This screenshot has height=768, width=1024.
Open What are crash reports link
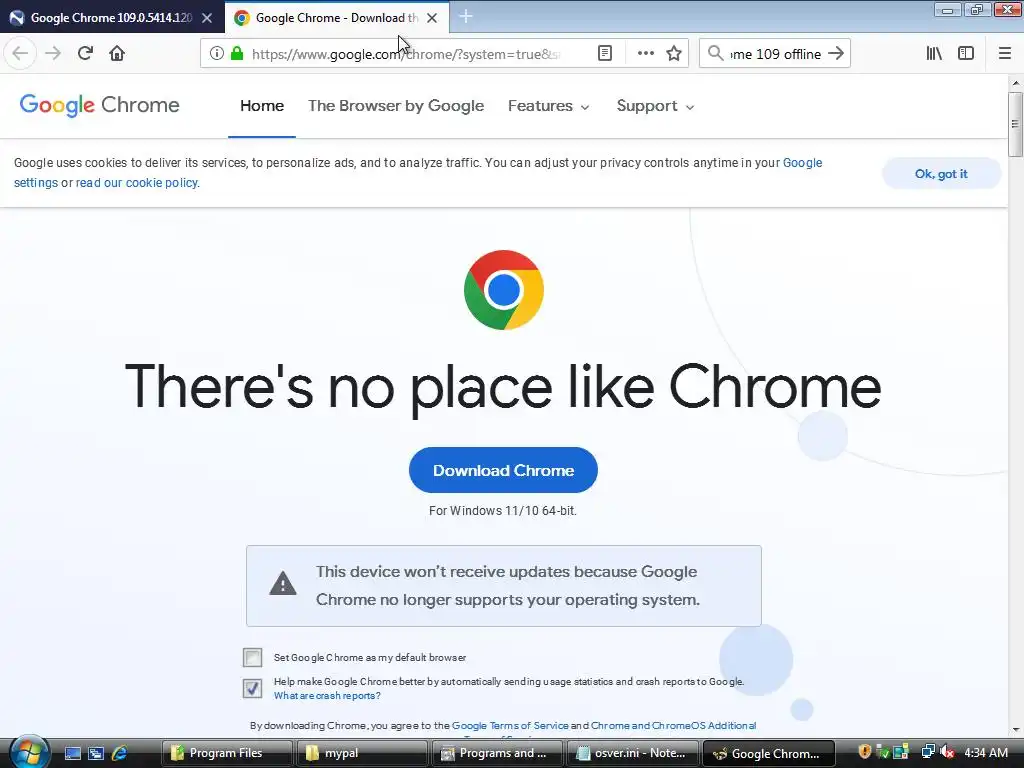(327, 696)
